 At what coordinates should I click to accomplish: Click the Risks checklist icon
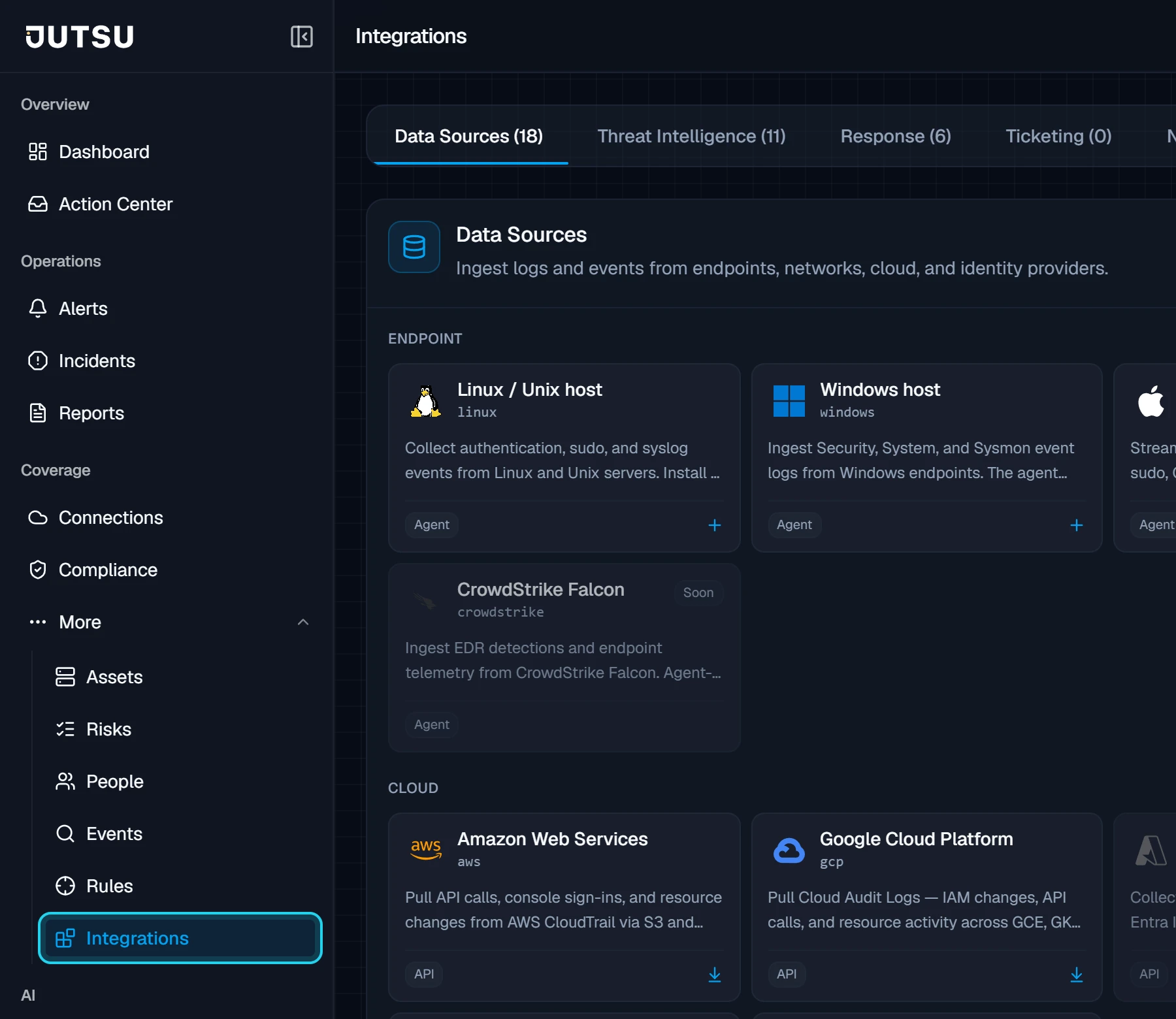pyautogui.click(x=65, y=729)
